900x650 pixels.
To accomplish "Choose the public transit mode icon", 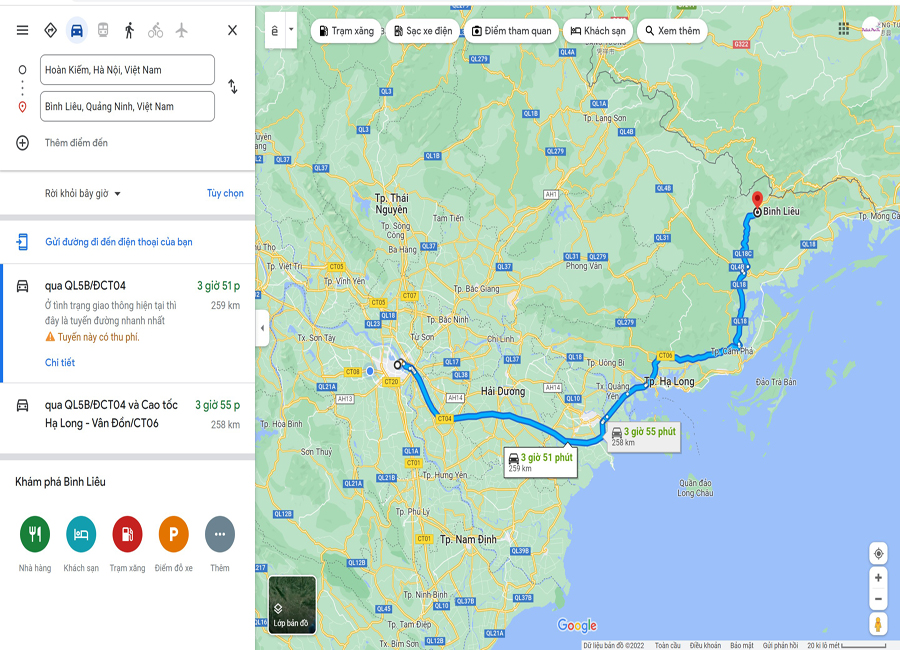I will coord(103,30).
